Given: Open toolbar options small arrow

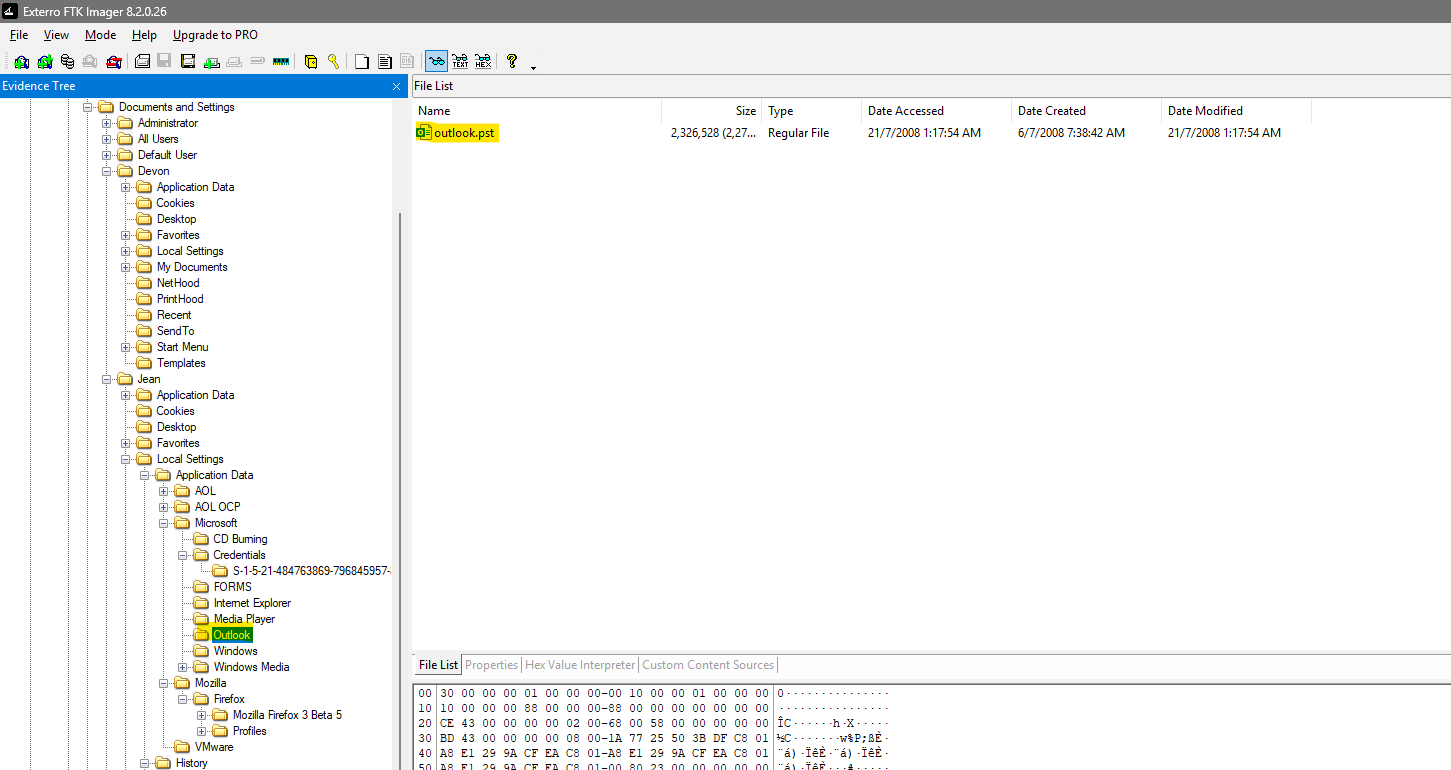Looking at the screenshot, I should pyautogui.click(x=533, y=67).
